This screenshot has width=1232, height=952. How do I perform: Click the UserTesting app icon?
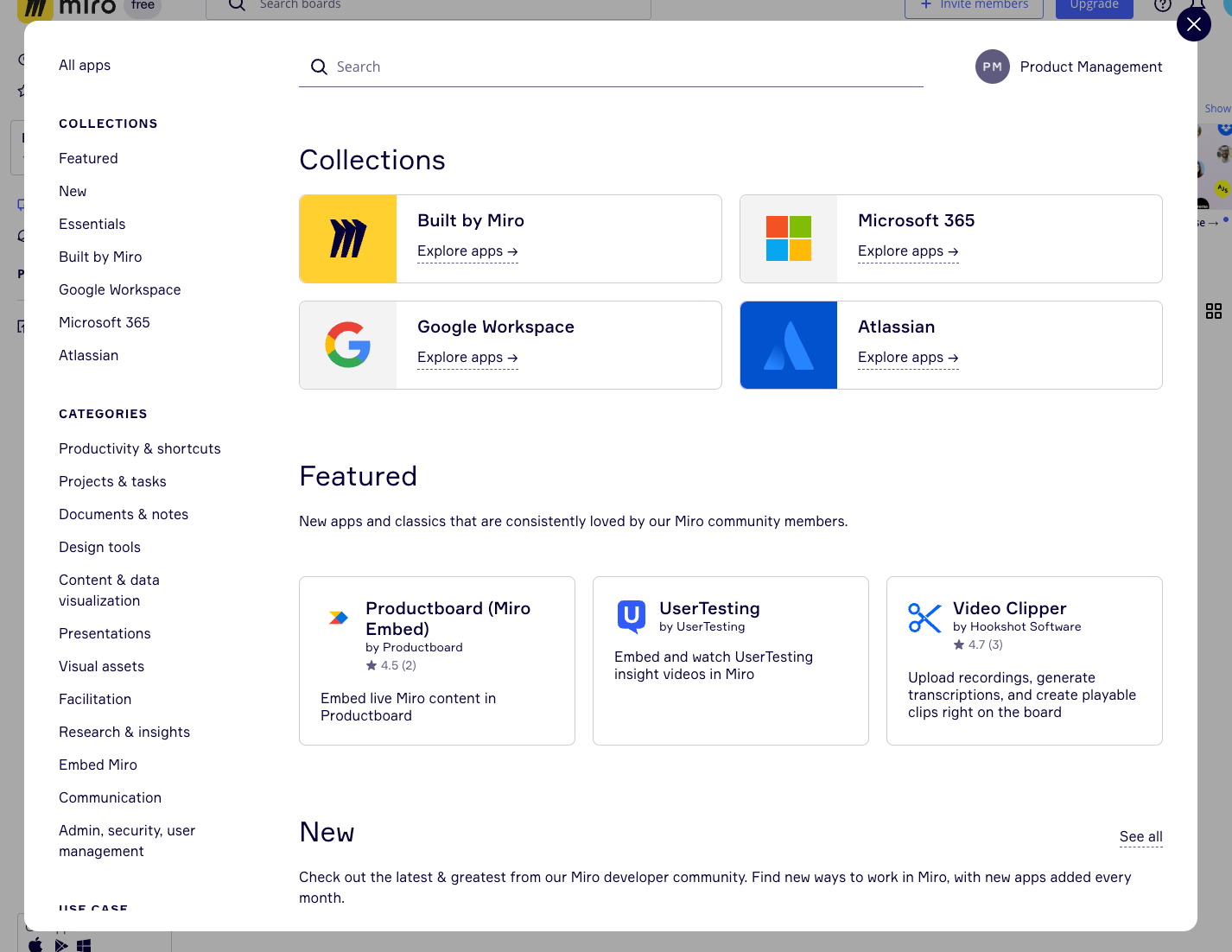tap(632, 617)
